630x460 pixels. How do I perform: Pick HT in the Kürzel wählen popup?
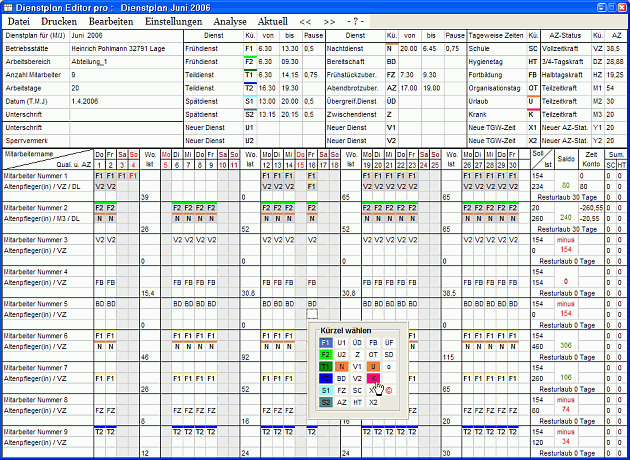[357, 402]
